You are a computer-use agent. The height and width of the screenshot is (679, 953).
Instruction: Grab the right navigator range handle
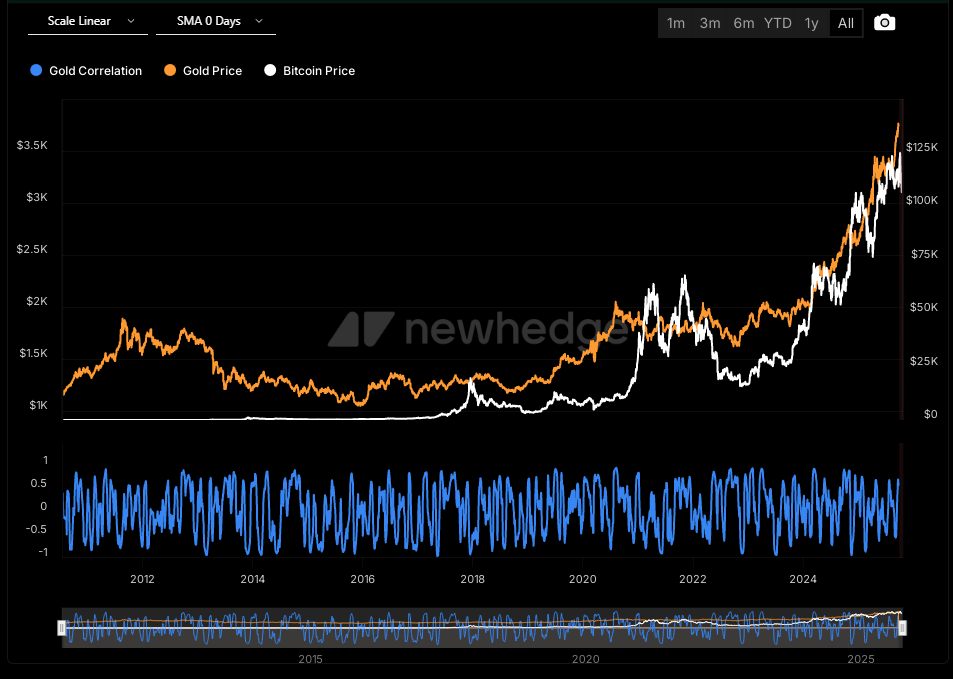pos(902,628)
